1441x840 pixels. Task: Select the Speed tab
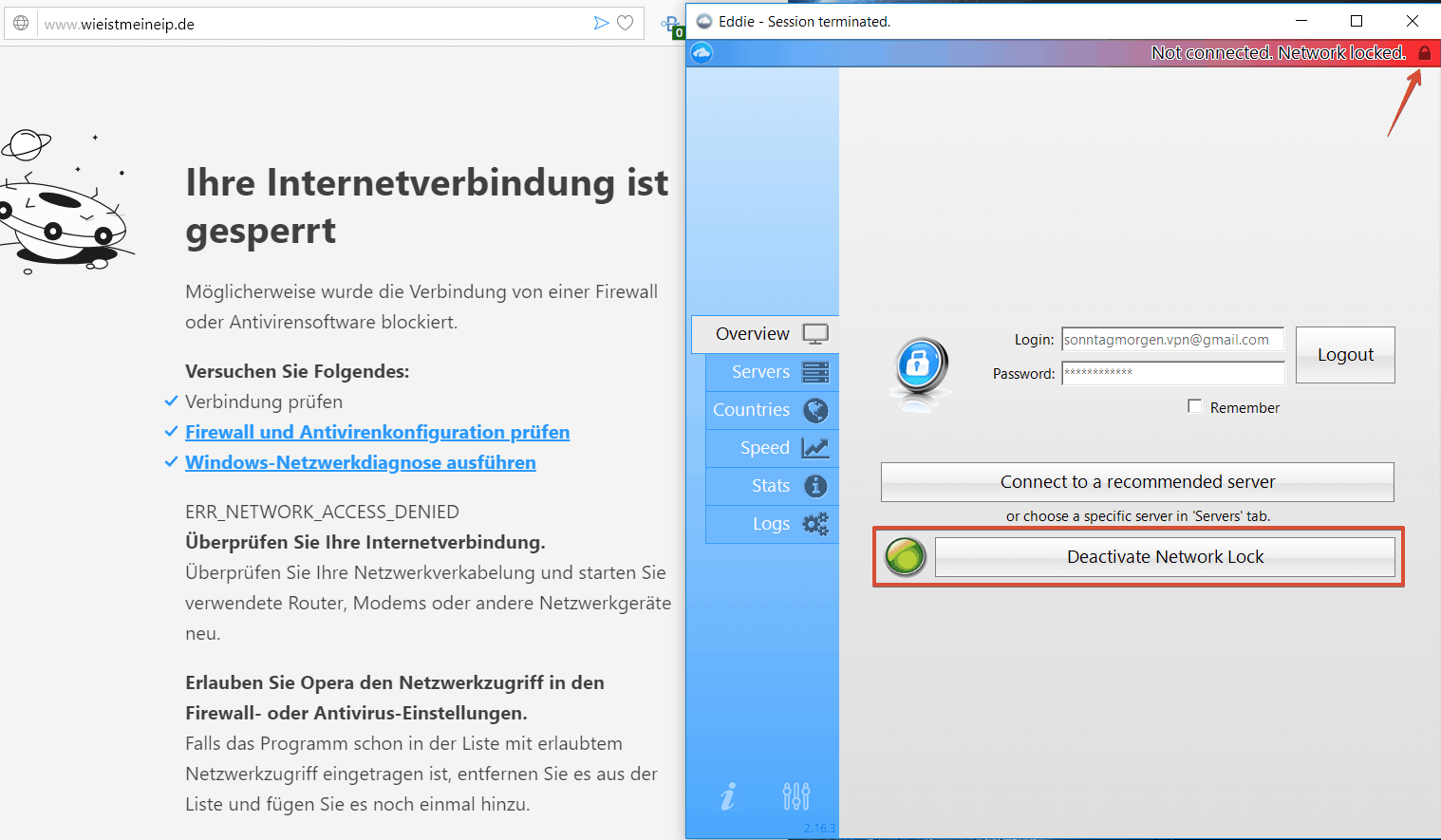pos(772,448)
